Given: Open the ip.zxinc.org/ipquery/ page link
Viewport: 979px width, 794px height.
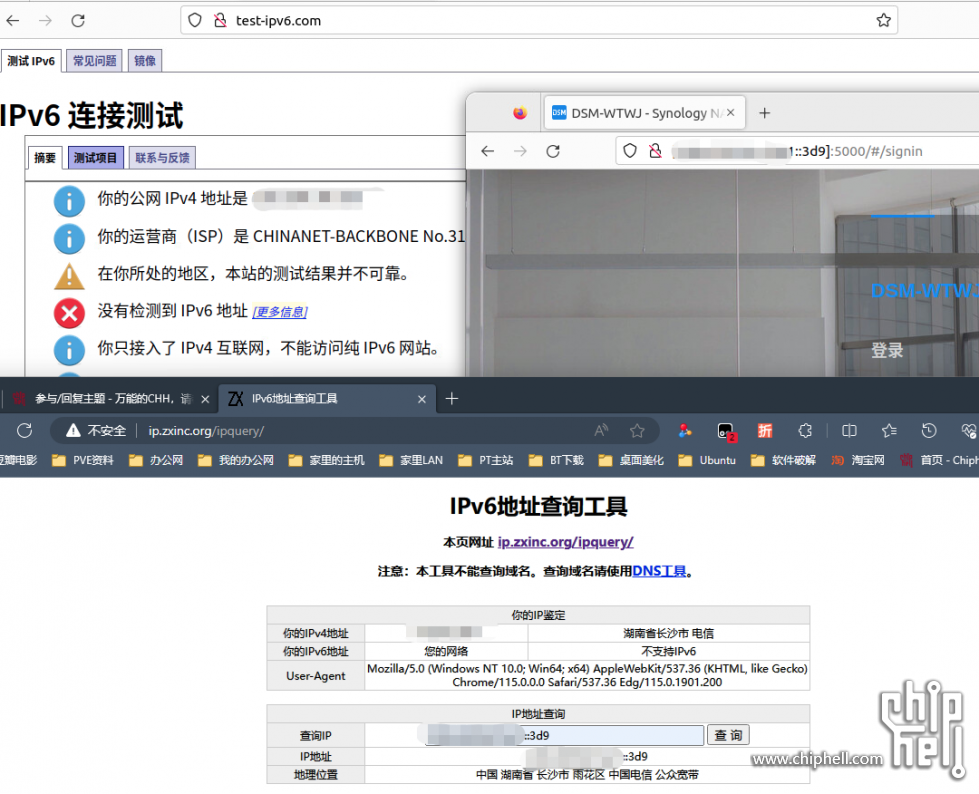Looking at the screenshot, I should click(565, 542).
